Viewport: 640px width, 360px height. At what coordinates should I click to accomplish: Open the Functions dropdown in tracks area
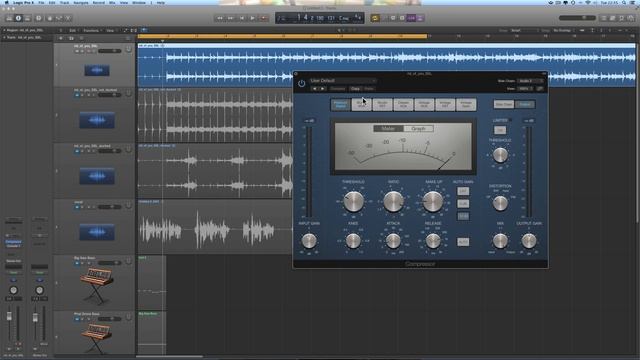click(92, 30)
